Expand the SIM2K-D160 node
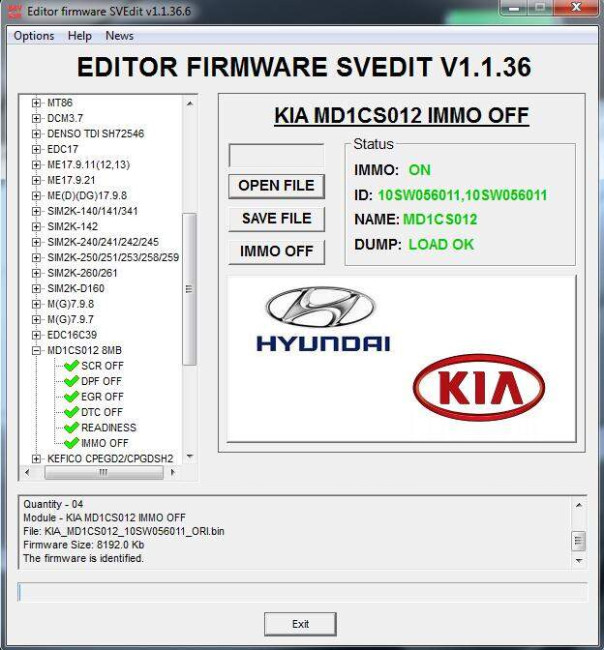604x650 pixels. (x=36, y=289)
